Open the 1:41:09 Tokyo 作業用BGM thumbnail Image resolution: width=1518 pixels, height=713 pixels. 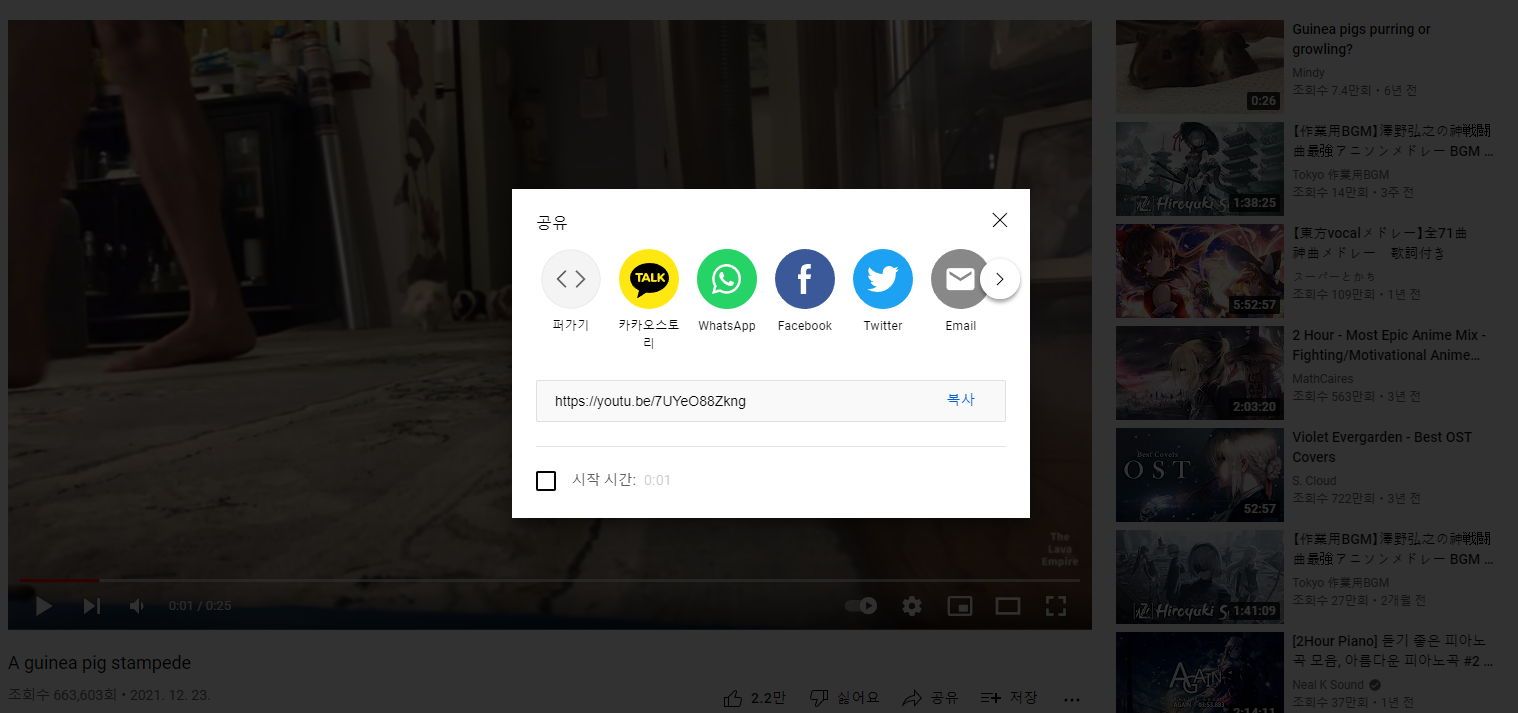tap(1199, 577)
